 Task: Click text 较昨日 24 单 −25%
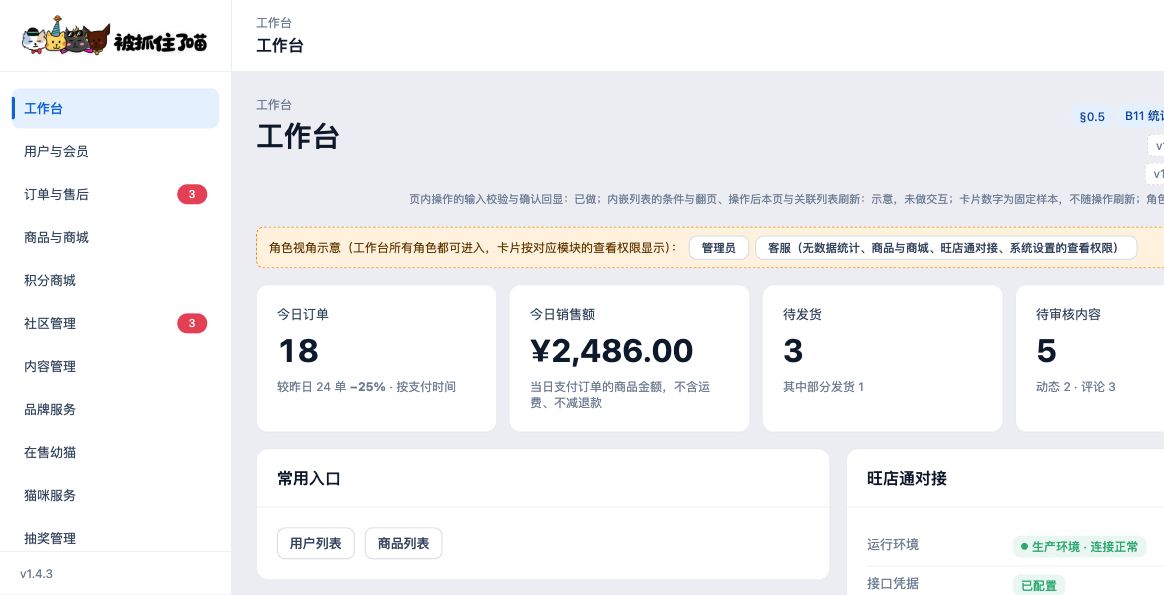point(331,387)
